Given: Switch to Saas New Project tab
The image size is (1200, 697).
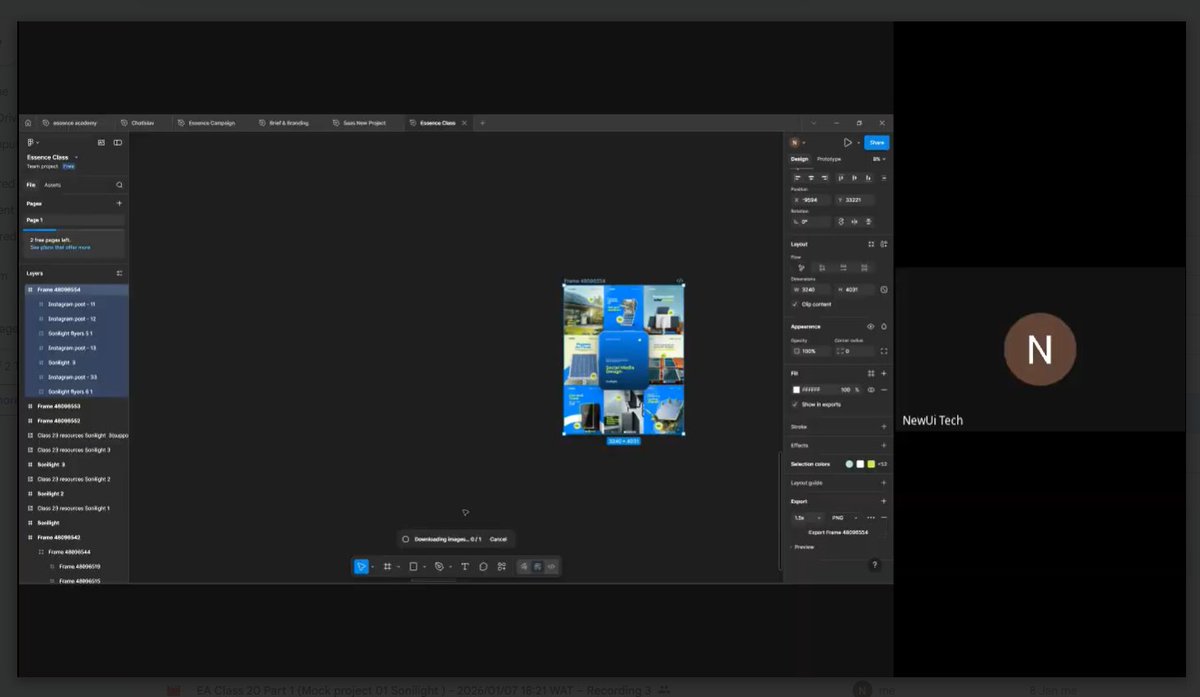Looking at the screenshot, I should 359,123.
